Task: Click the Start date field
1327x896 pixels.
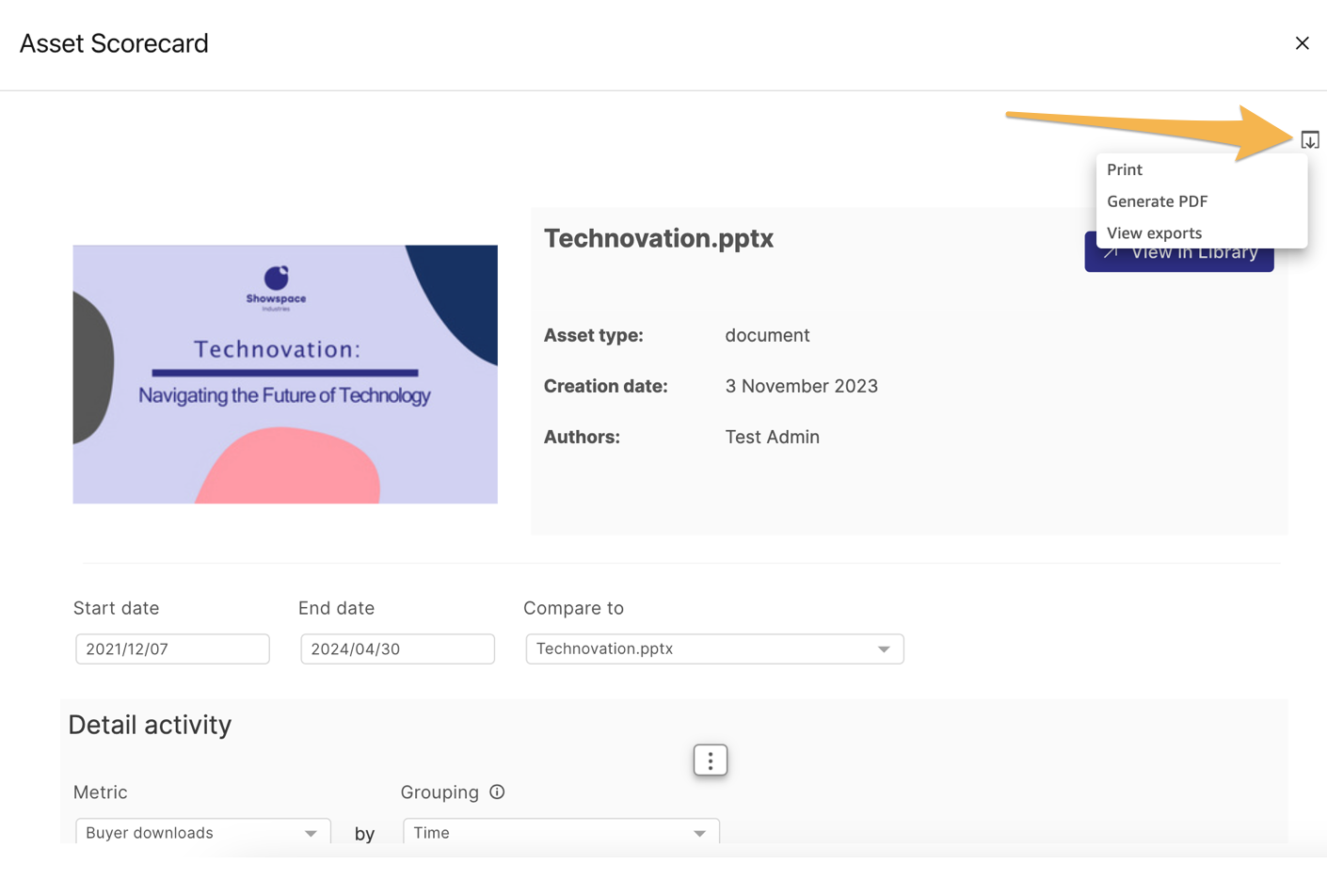Action: point(172,648)
